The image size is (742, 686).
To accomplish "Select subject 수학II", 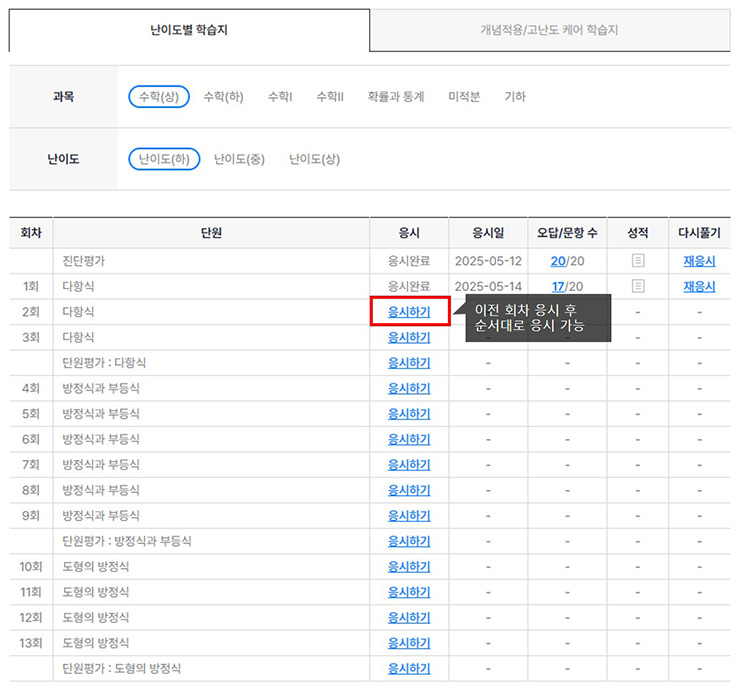I will point(330,97).
